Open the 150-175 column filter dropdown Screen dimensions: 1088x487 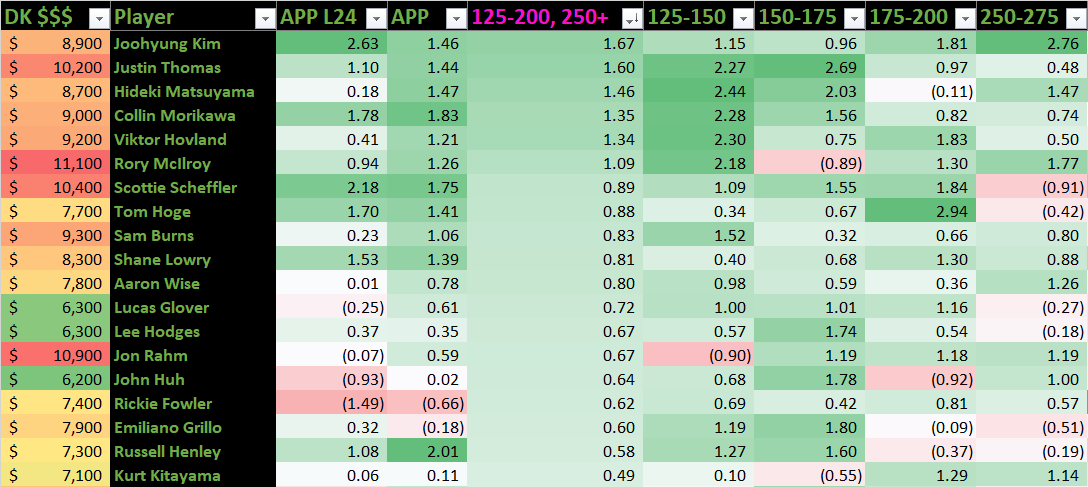(x=854, y=19)
